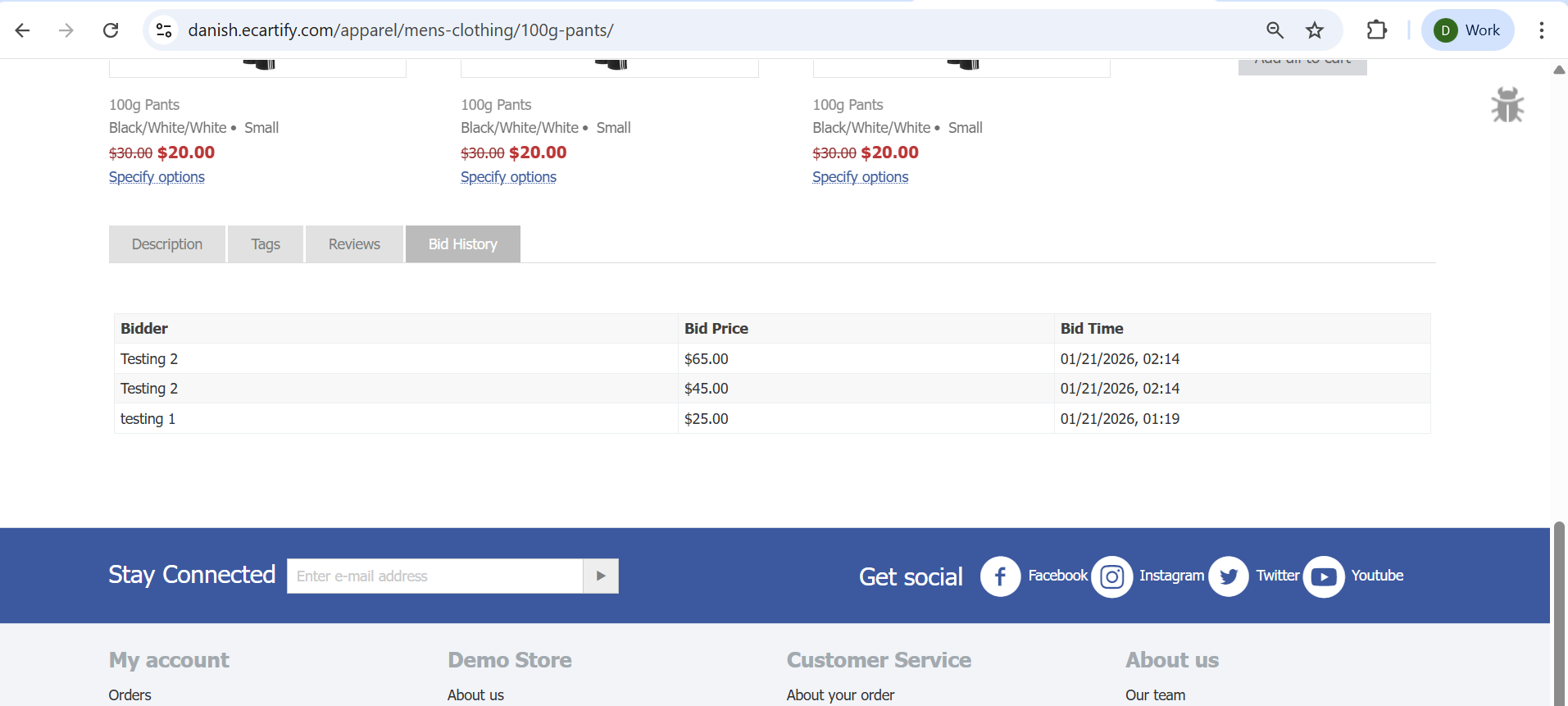Open the browser extensions puzzle icon
This screenshot has width=1568, height=706.
(1376, 30)
